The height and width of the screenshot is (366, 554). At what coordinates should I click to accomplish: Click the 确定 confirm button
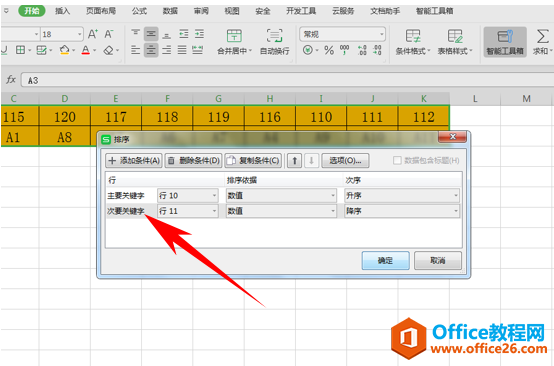click(385, 261)
